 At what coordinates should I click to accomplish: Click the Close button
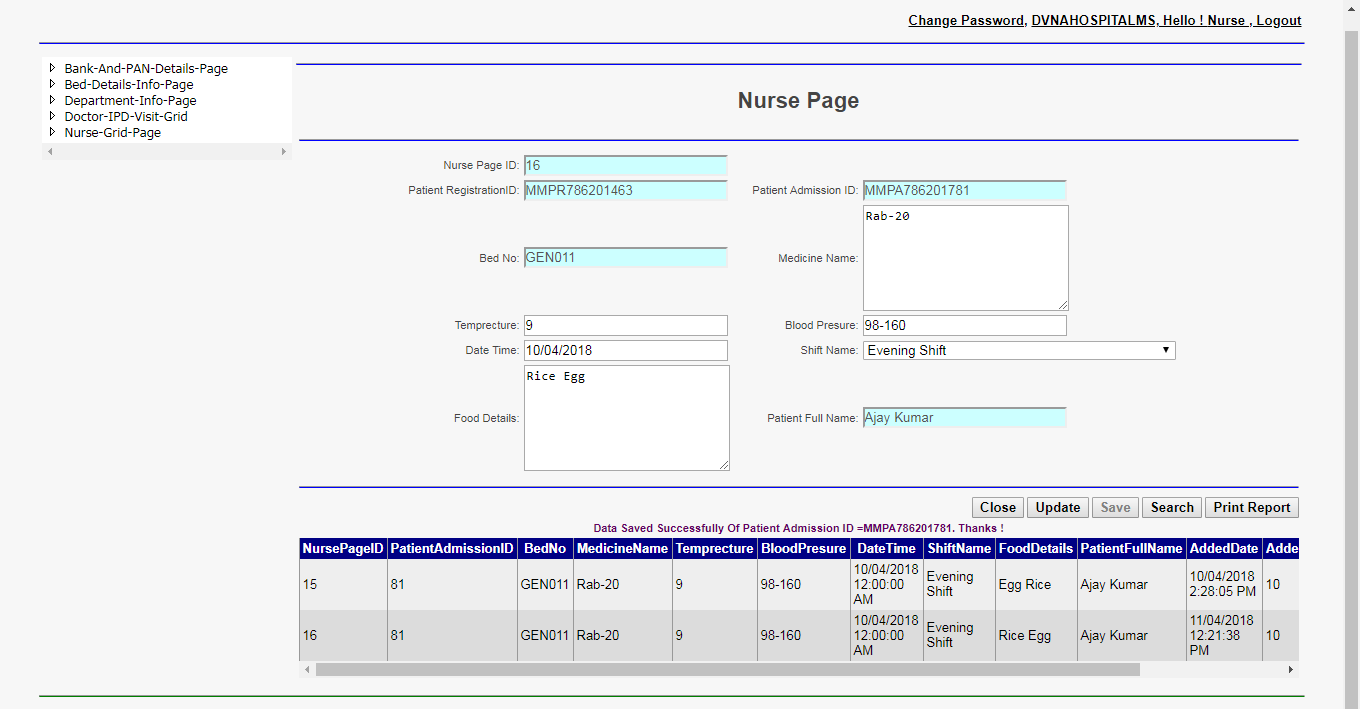tap(998, 507)
